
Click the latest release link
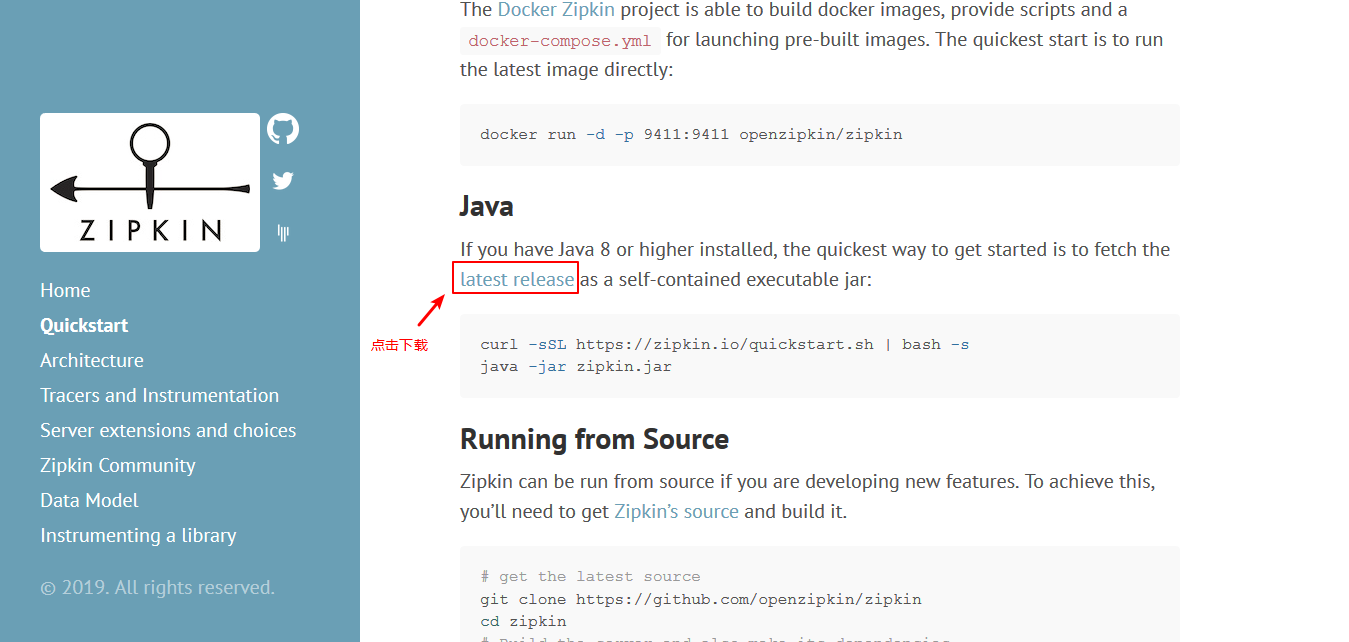[x=517, y=279]
